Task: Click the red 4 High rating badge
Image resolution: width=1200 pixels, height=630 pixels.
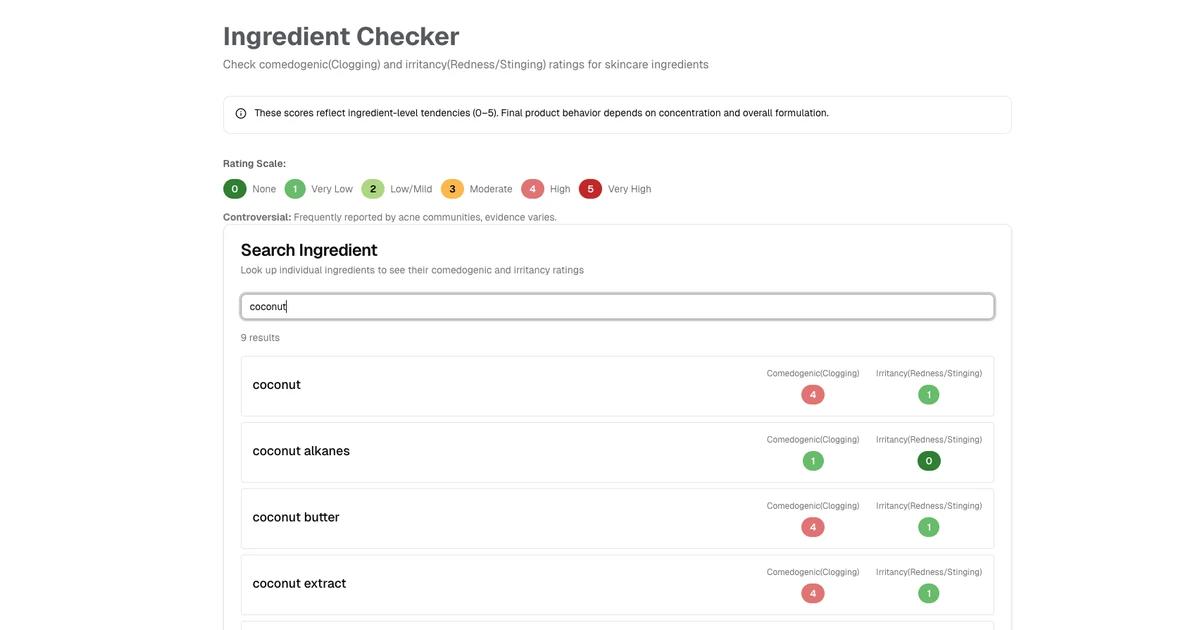Action: 532,189
